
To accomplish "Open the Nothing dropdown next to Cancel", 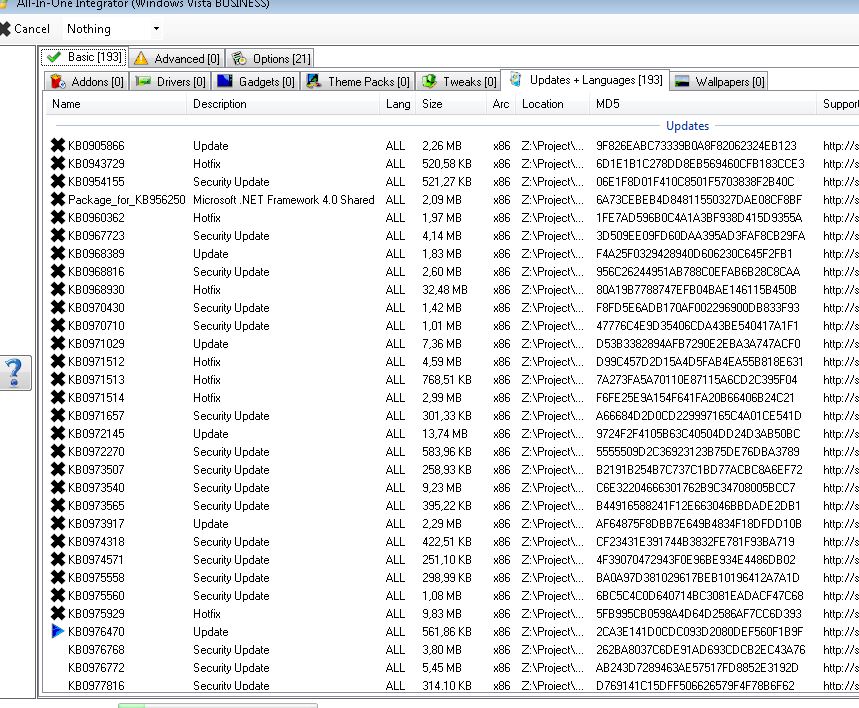I will [x=113, y=28].
